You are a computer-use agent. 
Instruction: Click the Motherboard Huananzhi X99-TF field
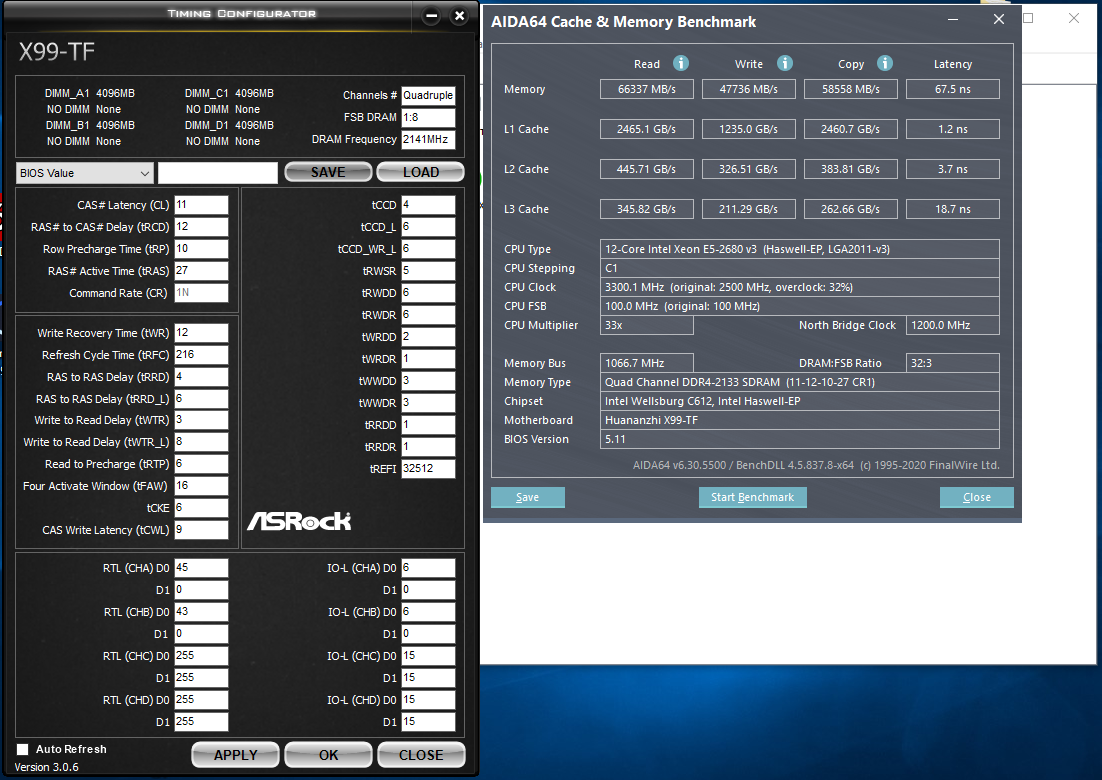coord(800,420)
